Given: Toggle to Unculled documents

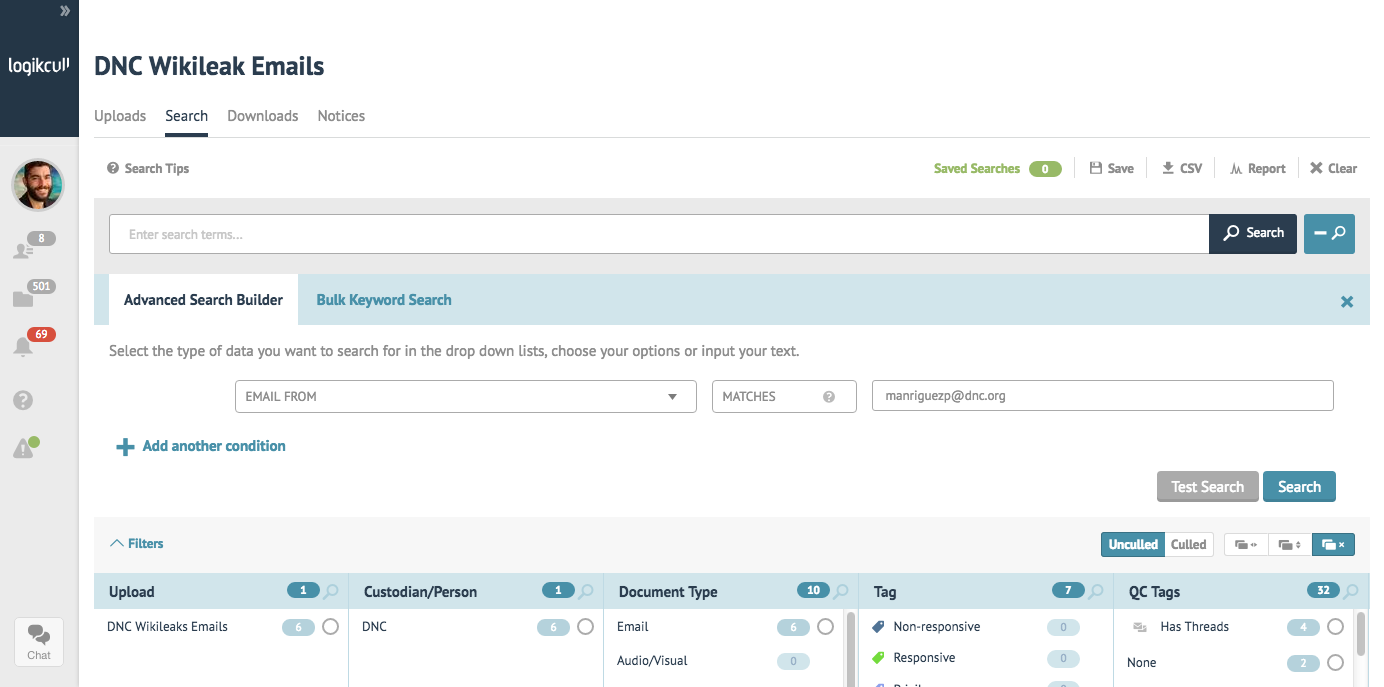Looking at the screenshot, I should (1133, 545).
